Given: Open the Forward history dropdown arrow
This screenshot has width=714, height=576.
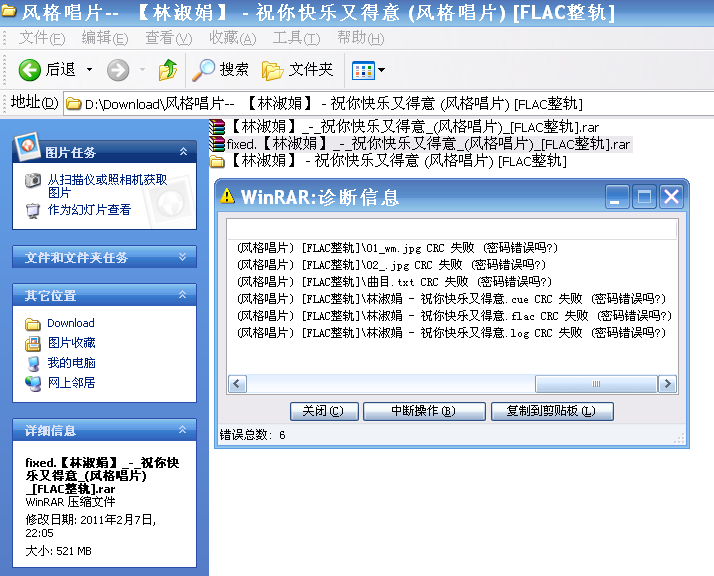Looking at the screenshot, I should [143, 70].
